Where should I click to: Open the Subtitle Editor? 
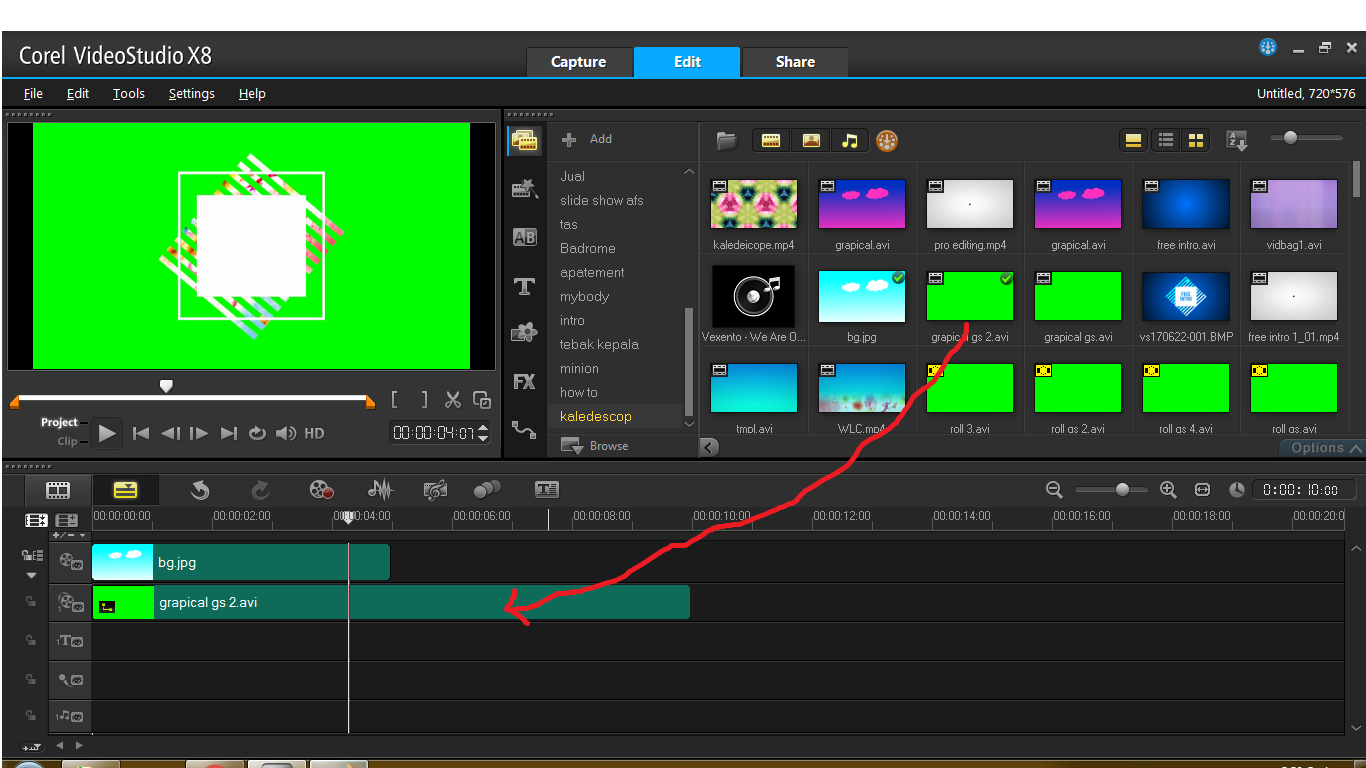tap(547, 490)
